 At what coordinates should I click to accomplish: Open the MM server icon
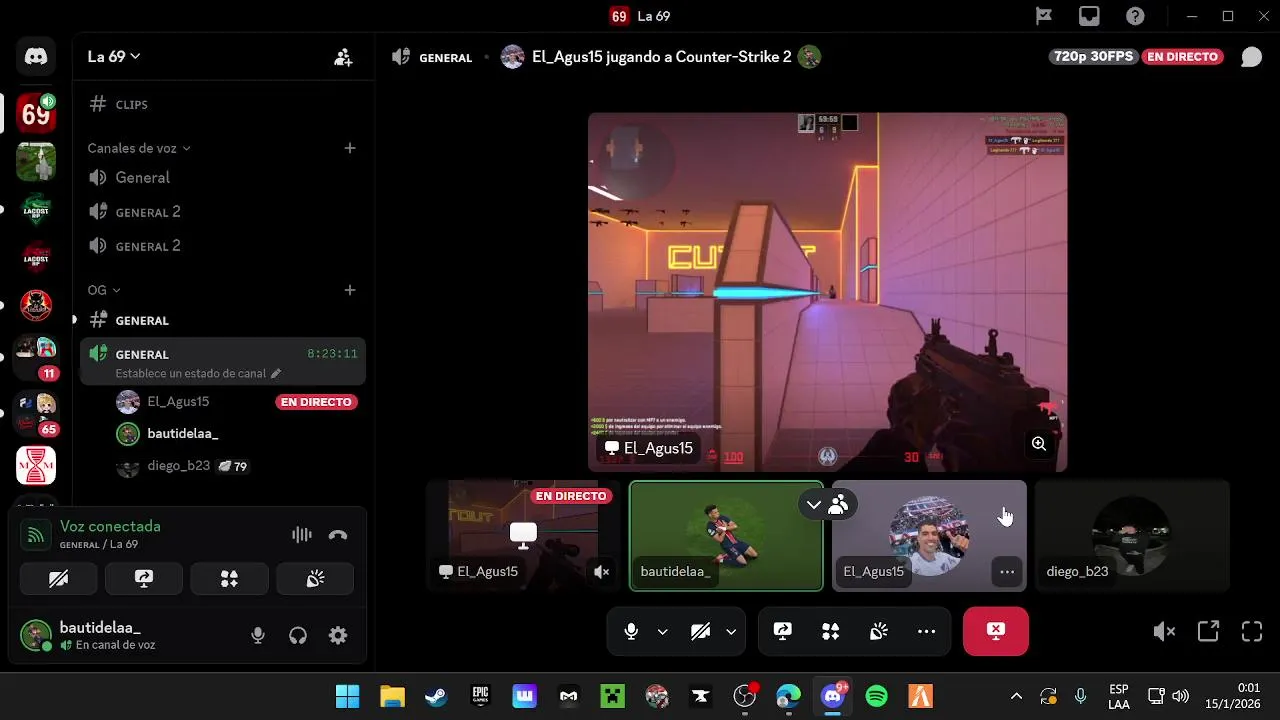click(36, 465)
